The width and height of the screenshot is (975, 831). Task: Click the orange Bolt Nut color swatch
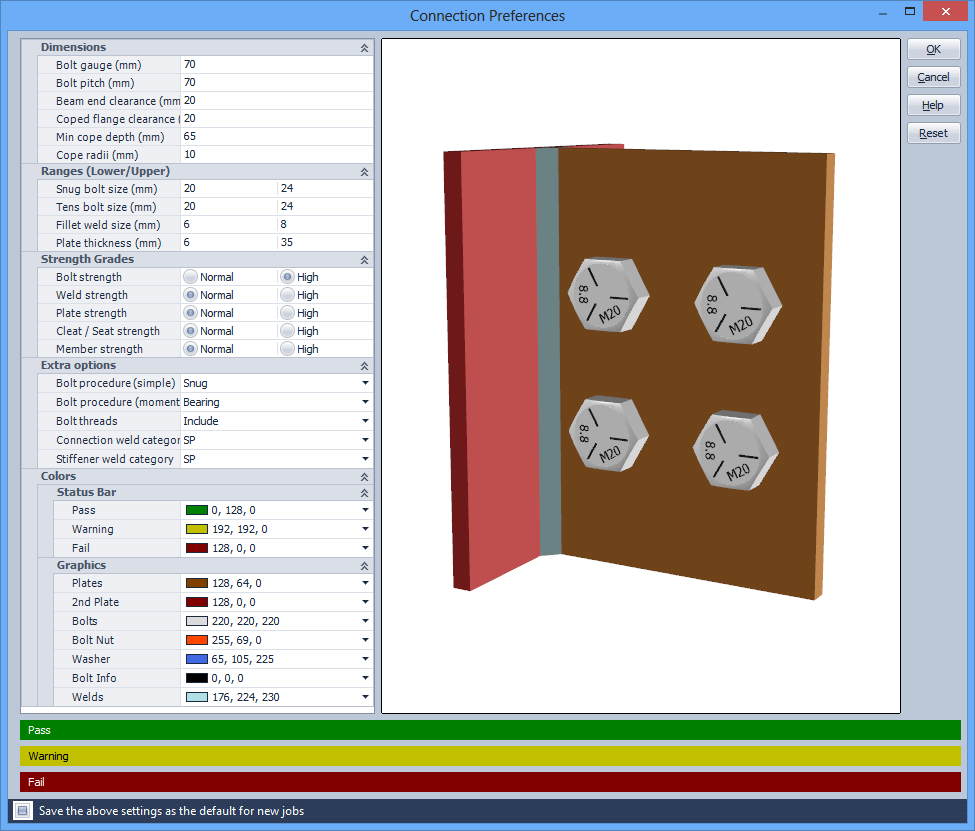tap(196, 640)
